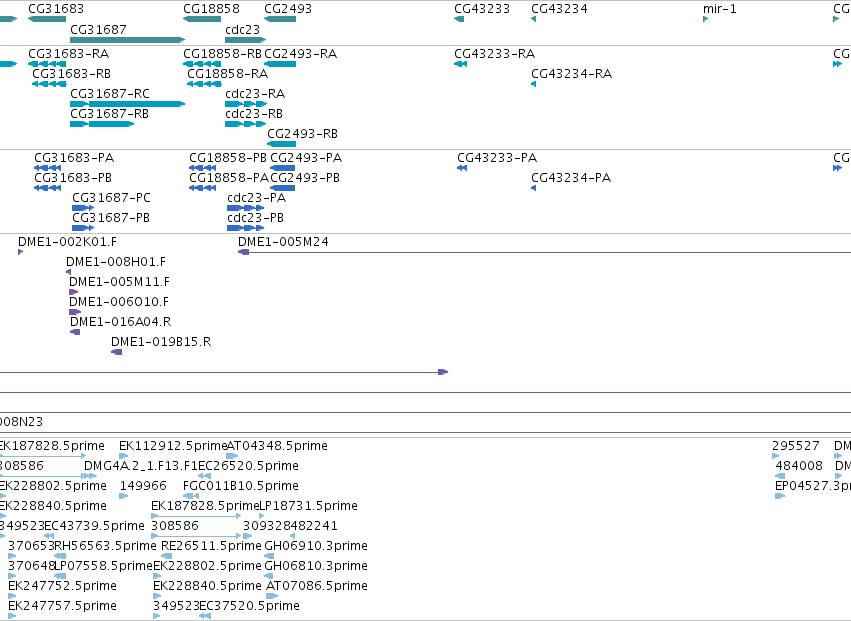Open the CG43233 gene label

coord(482,9)
